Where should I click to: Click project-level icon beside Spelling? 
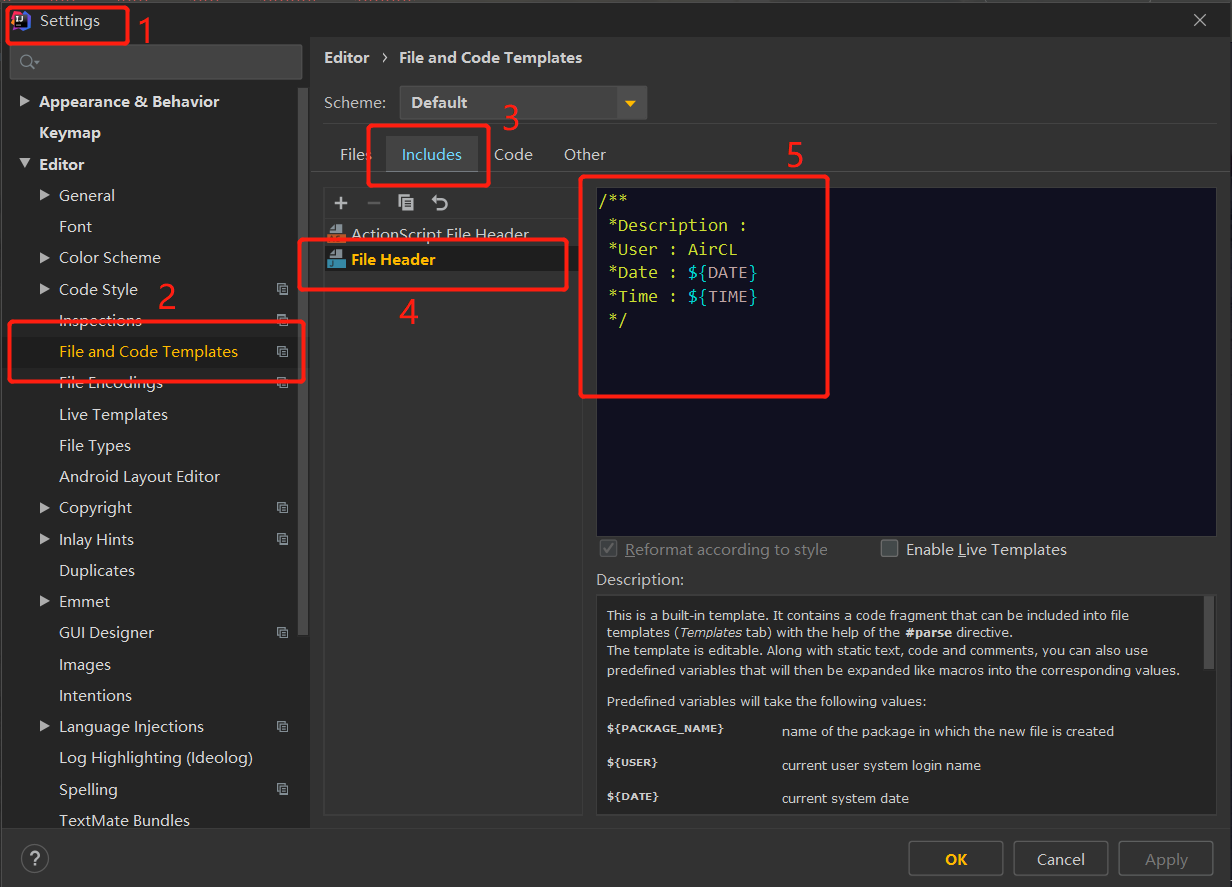[x=283, y=789]
